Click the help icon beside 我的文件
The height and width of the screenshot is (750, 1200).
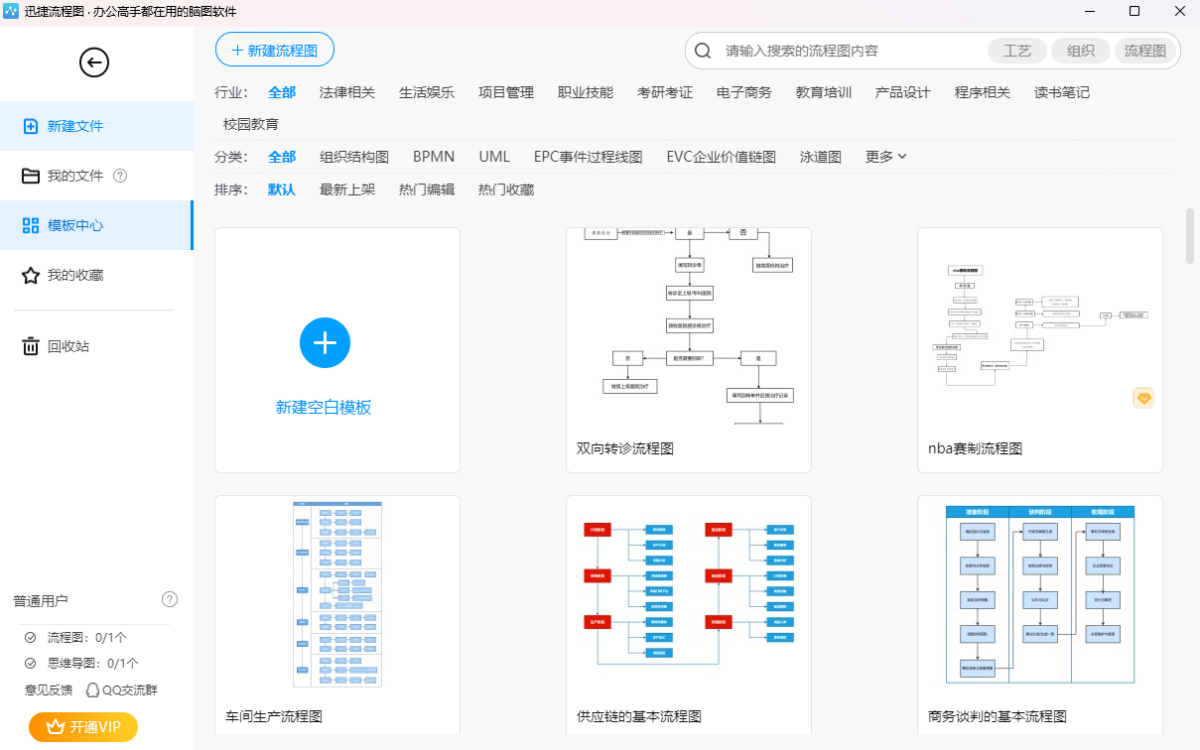pos(119,175)
